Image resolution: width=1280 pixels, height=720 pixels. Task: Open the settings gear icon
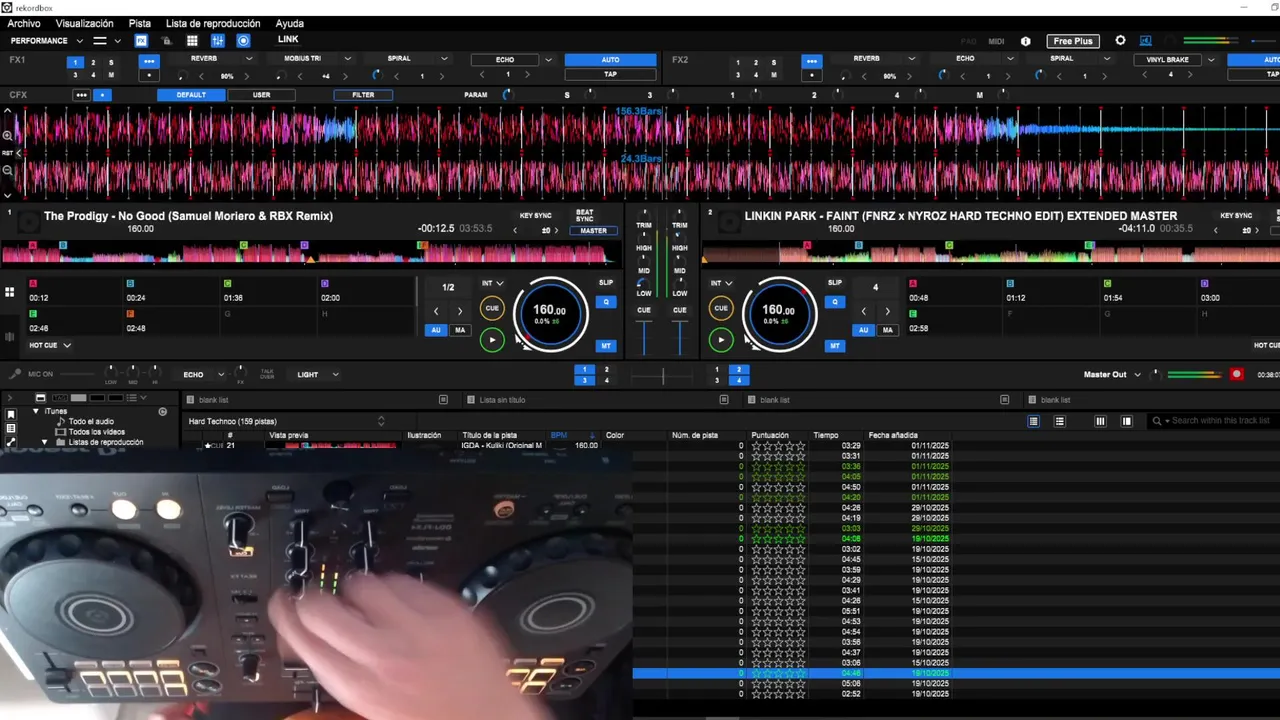(x=1120, y=41)
